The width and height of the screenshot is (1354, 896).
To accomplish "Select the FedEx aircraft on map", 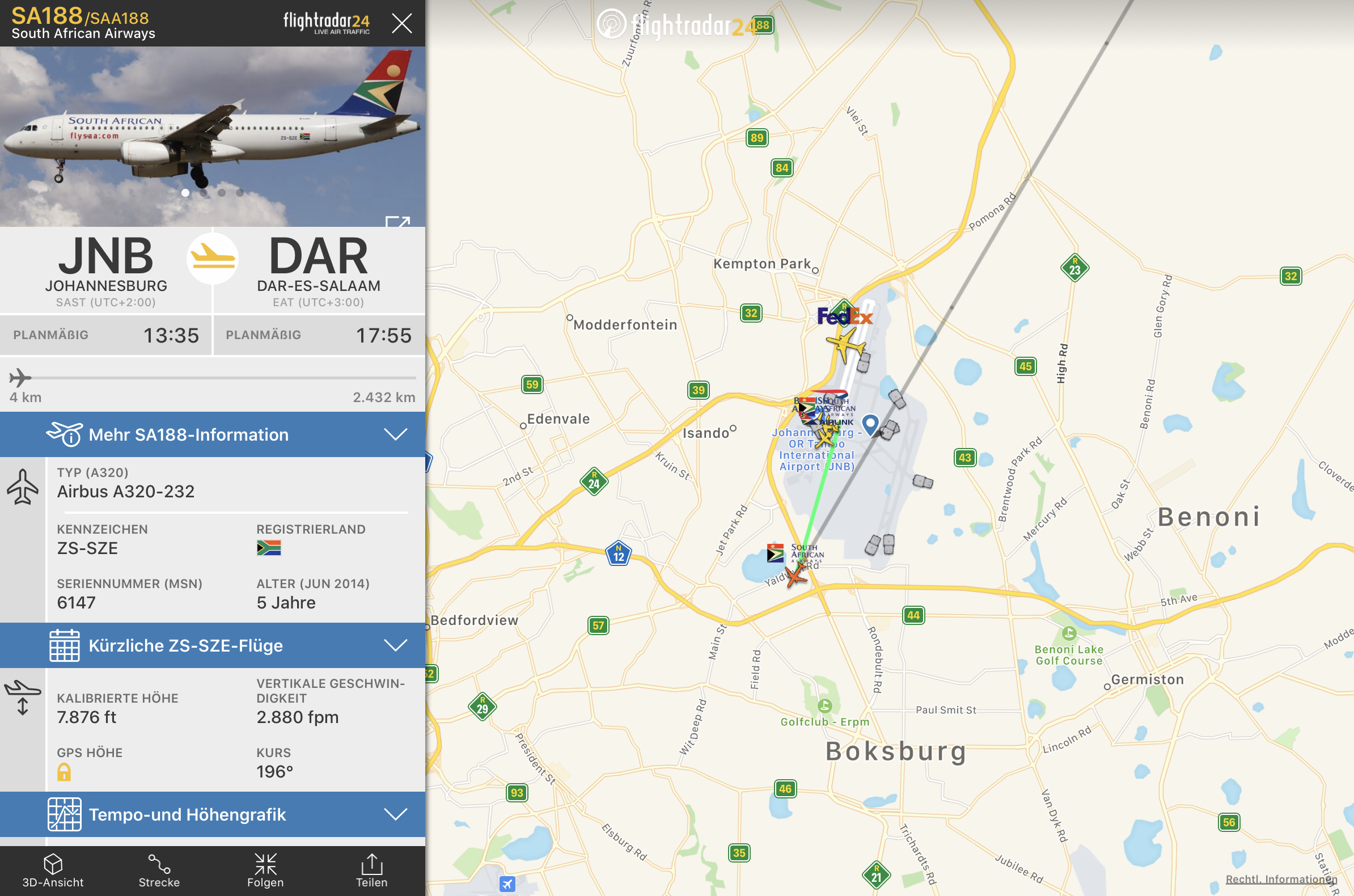I will tap(845, 345).
